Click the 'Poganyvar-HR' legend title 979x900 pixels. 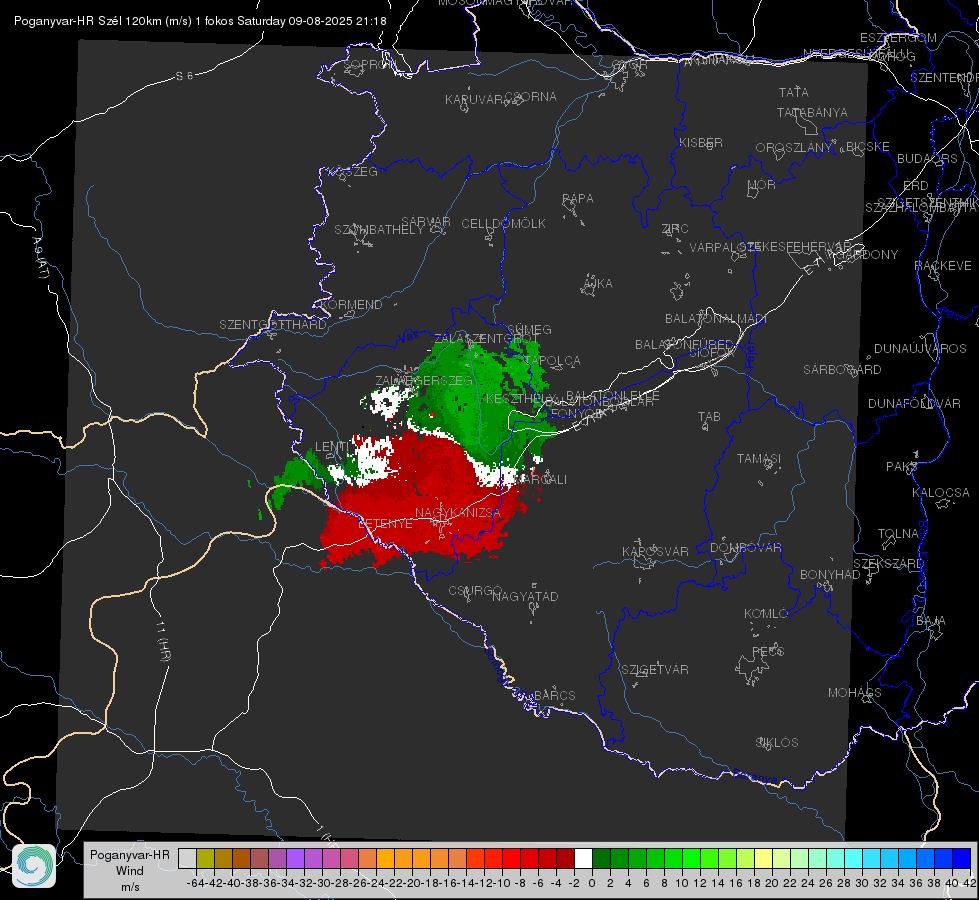point(130,855)
